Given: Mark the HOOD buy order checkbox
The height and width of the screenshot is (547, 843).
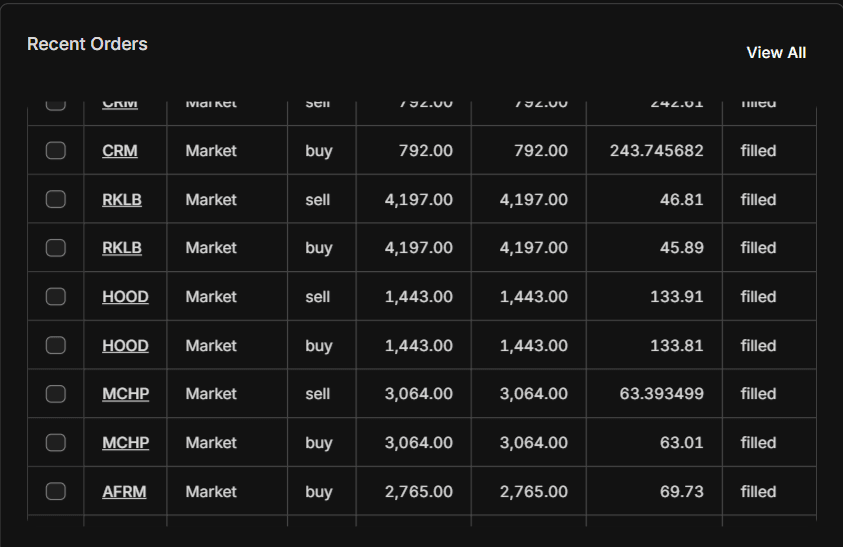Looking at the screenshot, I should pos(56,345).
